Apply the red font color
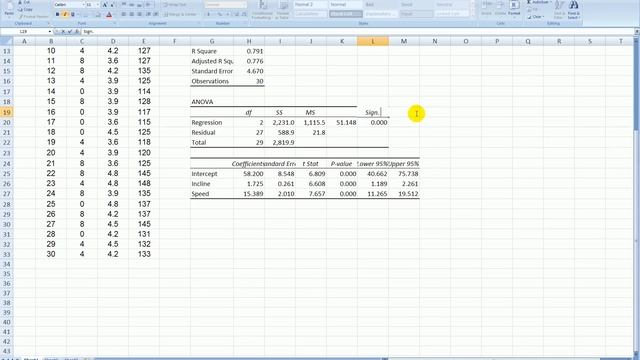Viewport: 640px width, 360px height. click(x=109, y=14)
